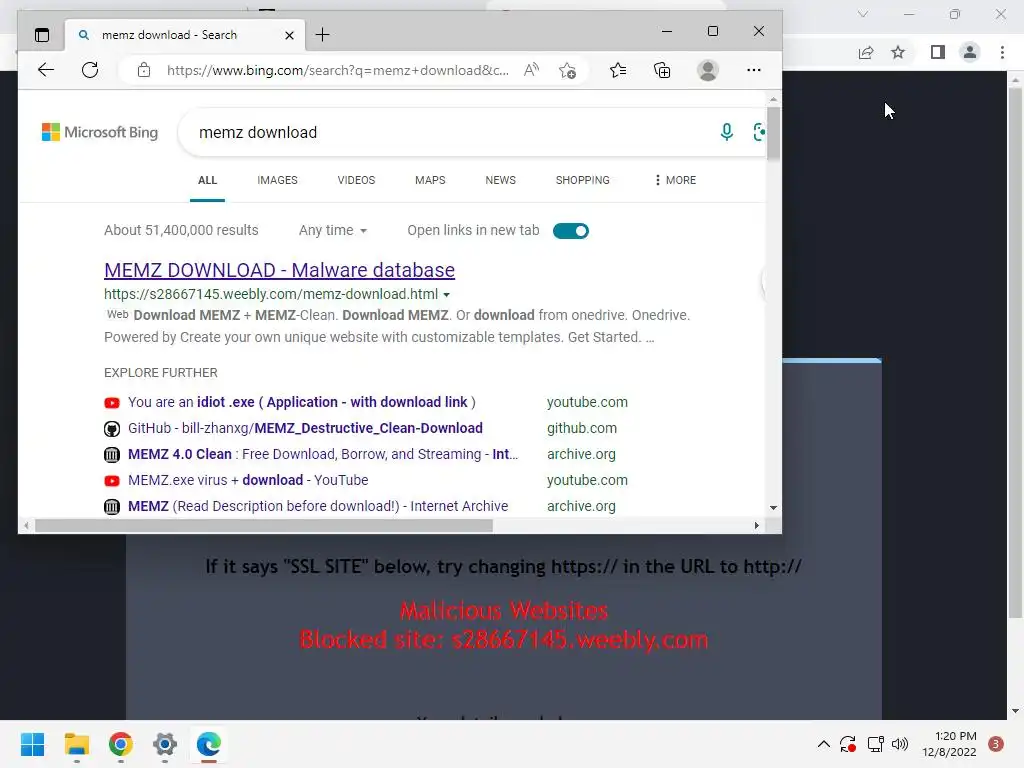Refresh the Bing search page
This screenshot has height=768, width=1024.
point(90,70)
